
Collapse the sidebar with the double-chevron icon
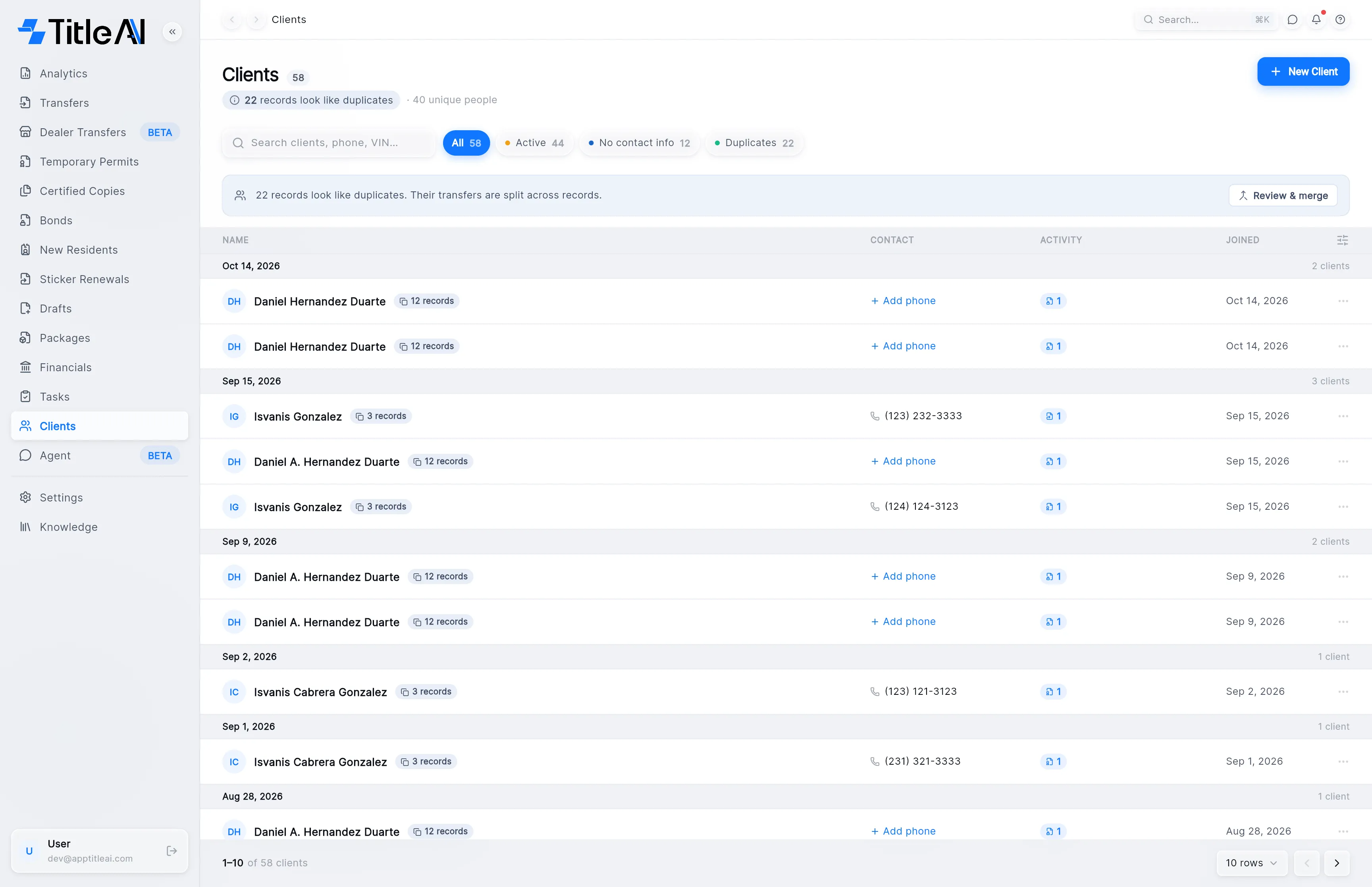[172, 32]
